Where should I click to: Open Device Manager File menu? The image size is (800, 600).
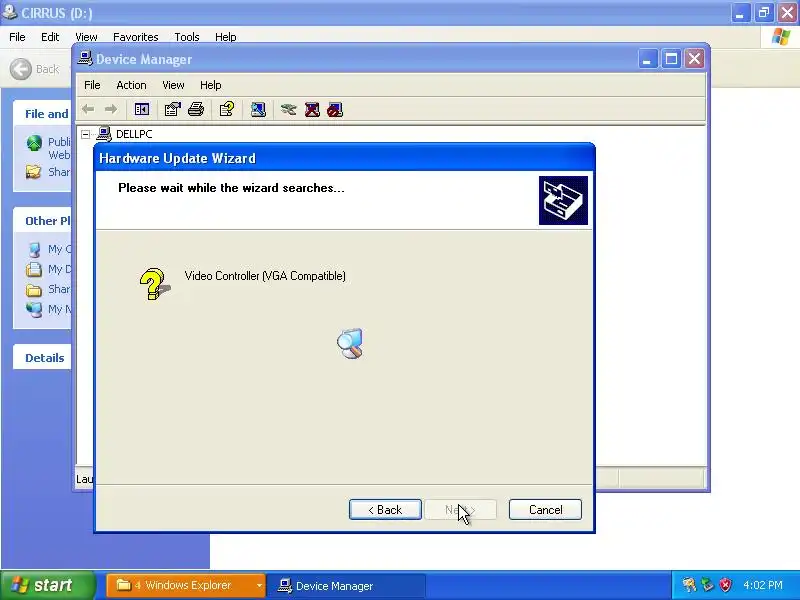pyautogui.click(x=92, y=85)
